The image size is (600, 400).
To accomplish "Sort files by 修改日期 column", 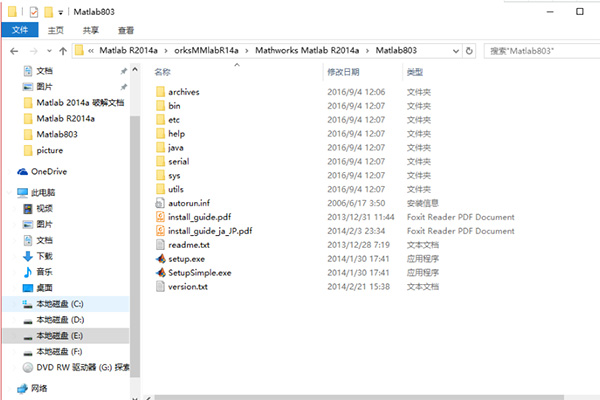I will (x=343, y=72).
